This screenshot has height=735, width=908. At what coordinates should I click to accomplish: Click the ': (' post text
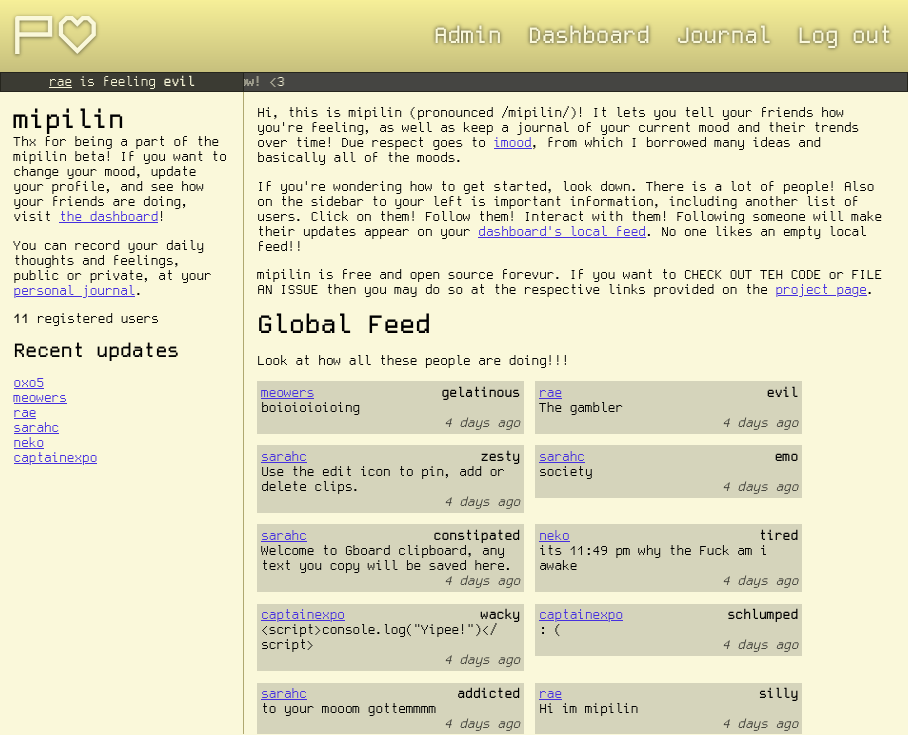coord(550,630)
